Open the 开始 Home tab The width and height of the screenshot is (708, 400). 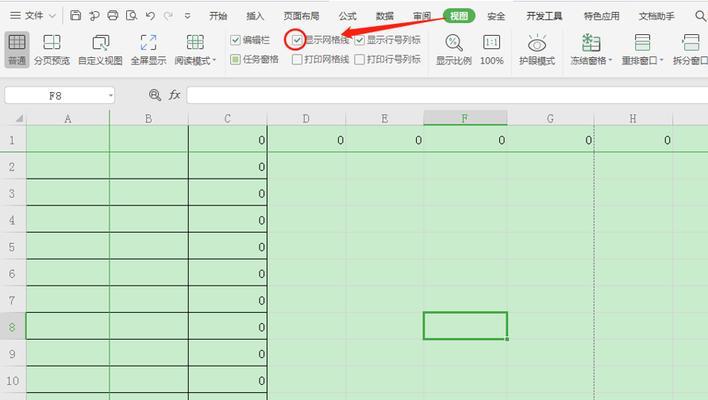pyautogui.click(x=218, y=16)
